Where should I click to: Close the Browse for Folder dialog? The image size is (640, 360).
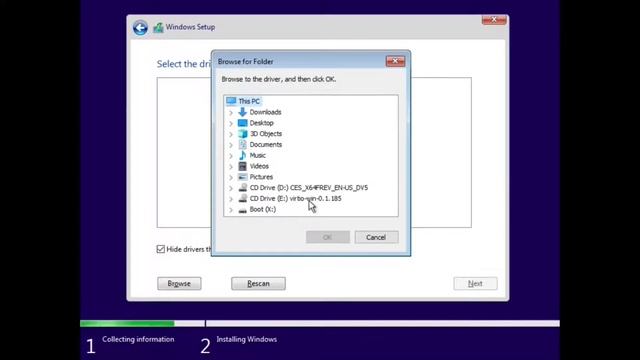pos(395,61)
